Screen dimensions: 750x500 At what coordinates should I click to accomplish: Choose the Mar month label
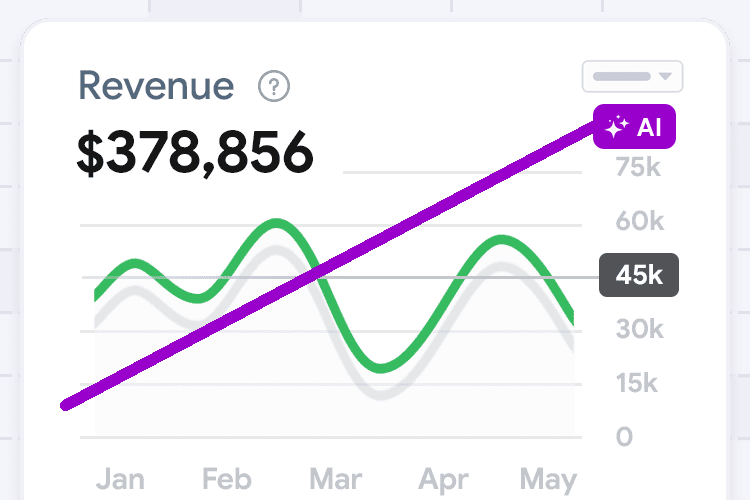[337, 479]
